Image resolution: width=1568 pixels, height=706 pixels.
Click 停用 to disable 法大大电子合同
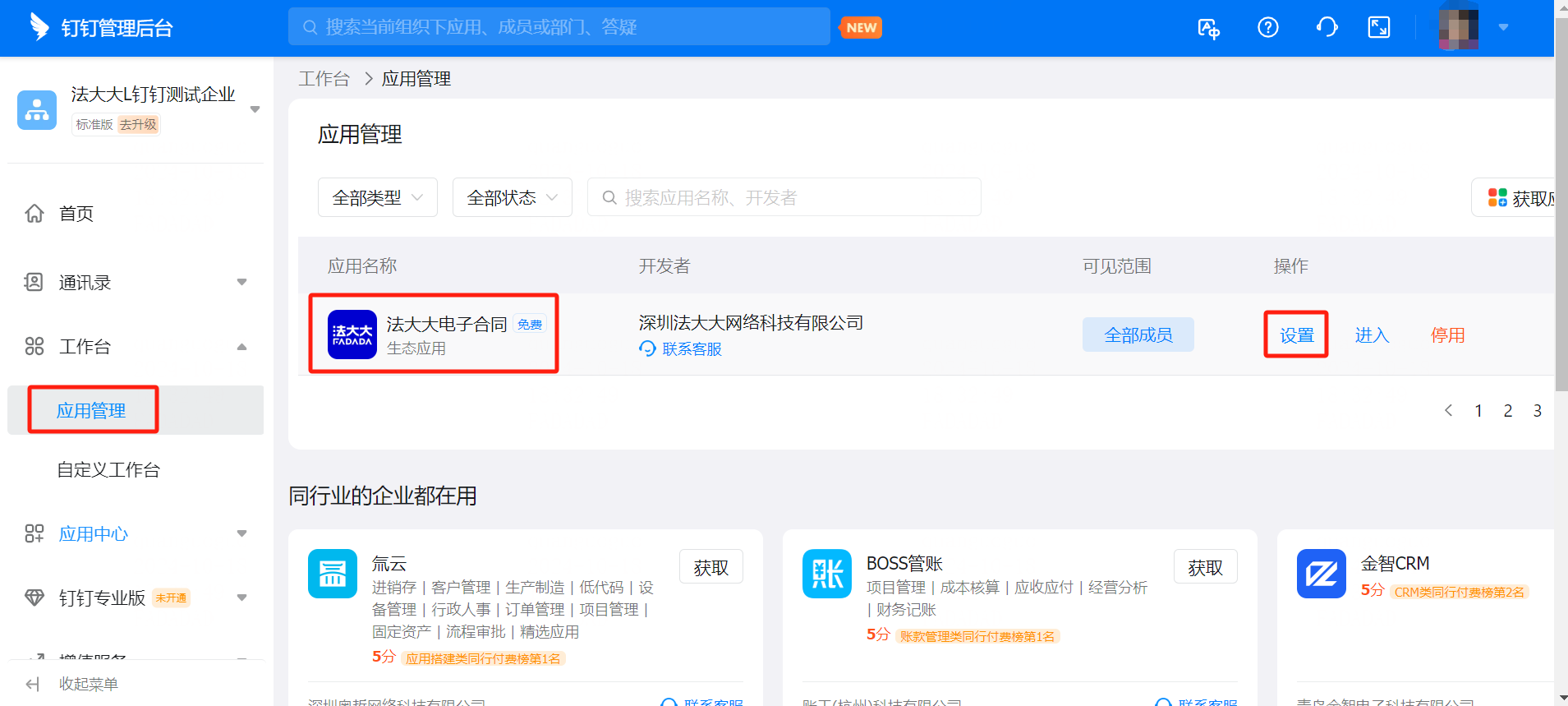point(1447,335)
